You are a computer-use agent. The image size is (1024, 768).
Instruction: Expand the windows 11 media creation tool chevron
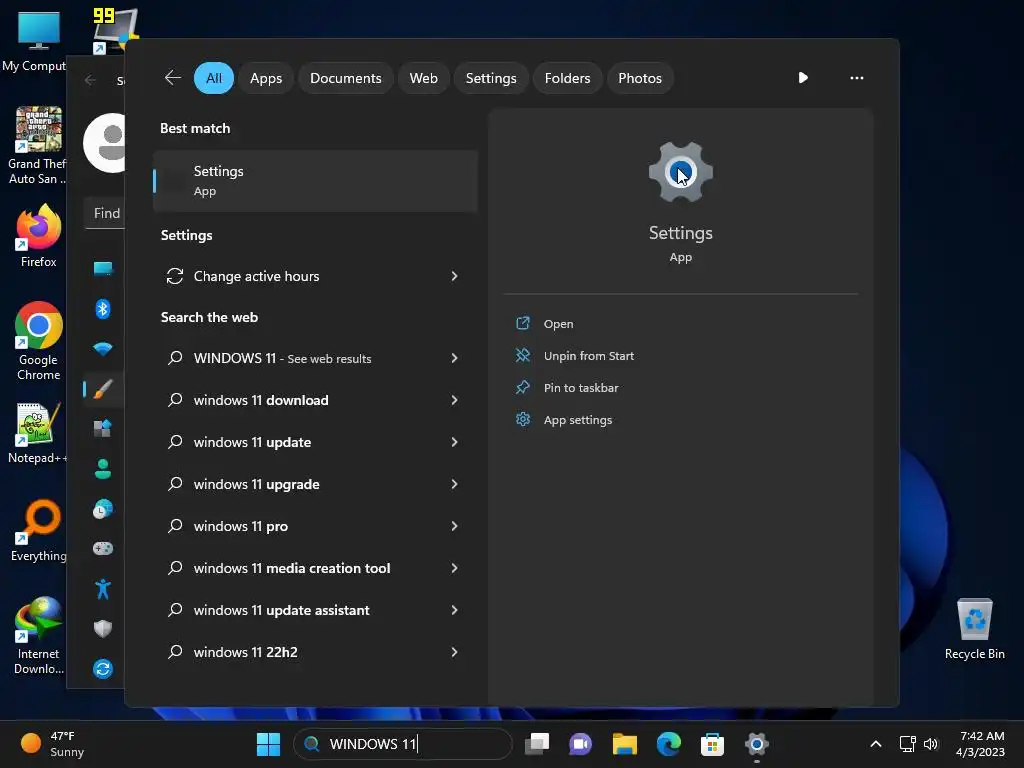[x=454, y=568]
